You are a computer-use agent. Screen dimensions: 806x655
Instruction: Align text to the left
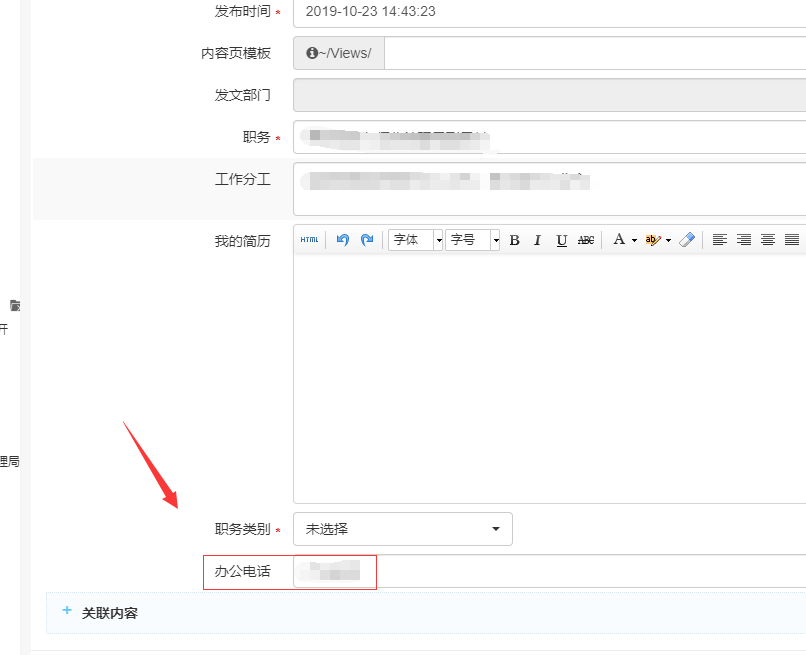[720, 240]
